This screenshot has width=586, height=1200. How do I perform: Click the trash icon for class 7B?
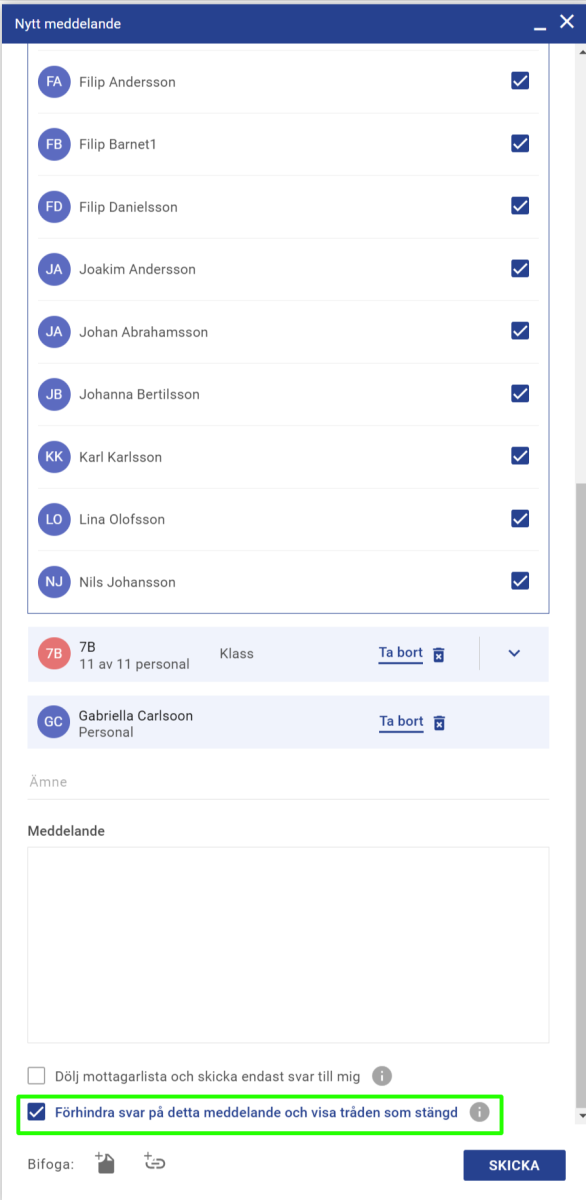click(438, 654)
